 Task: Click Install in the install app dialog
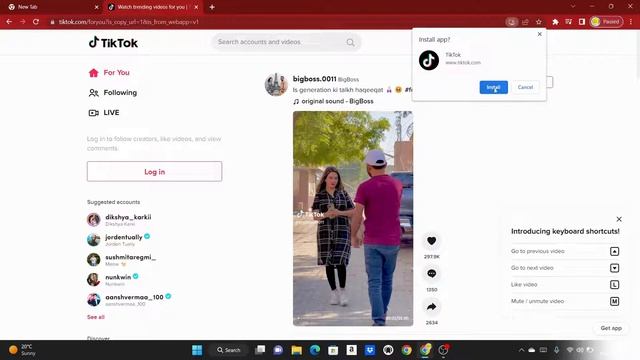pos(493,87)
